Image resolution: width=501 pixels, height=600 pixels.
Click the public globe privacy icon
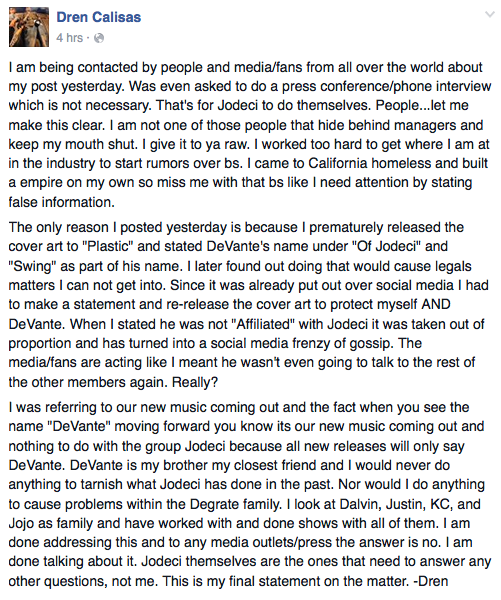(x=99, y=38)
